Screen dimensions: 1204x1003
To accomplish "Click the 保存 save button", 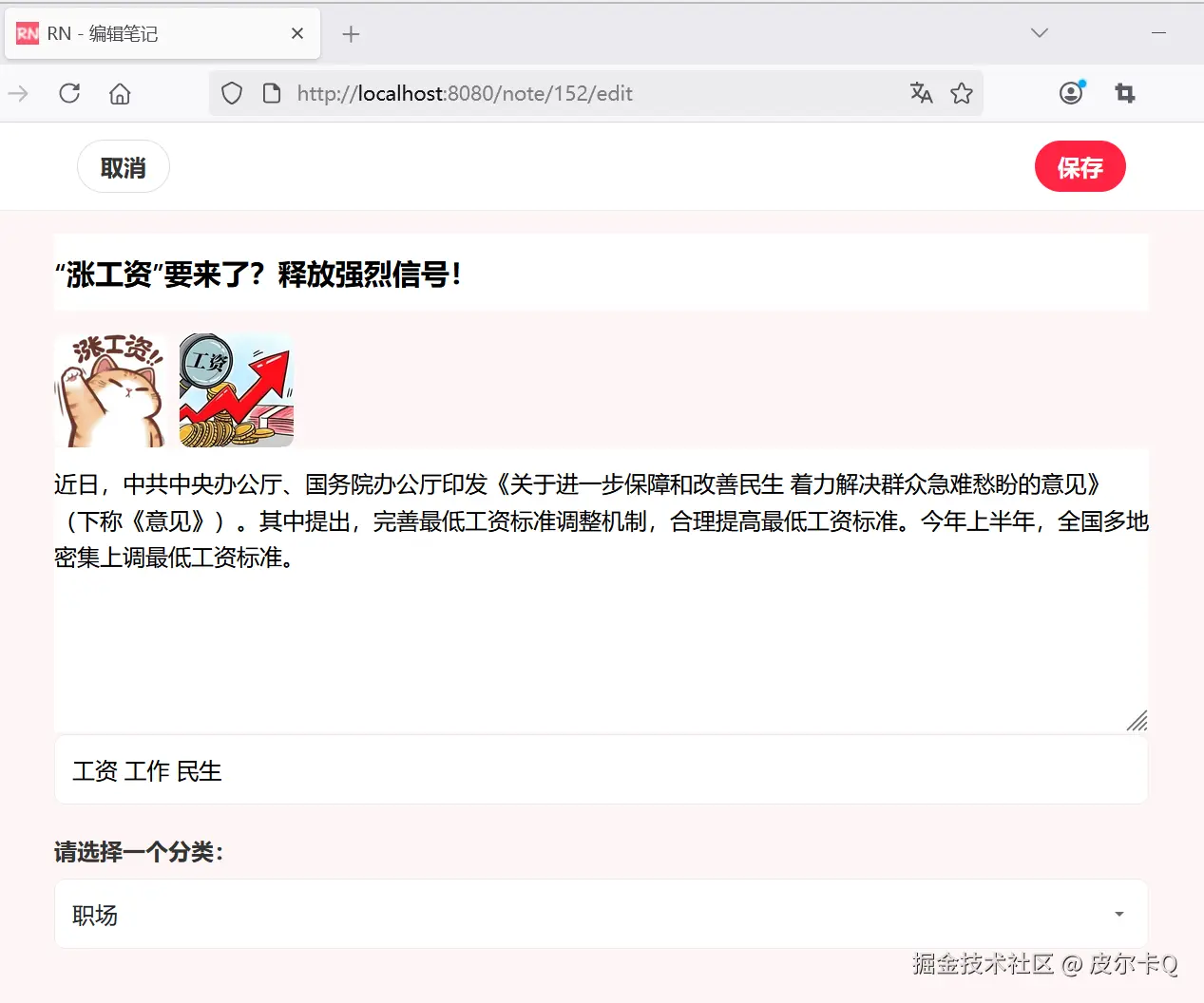I will pos(1080,166).
